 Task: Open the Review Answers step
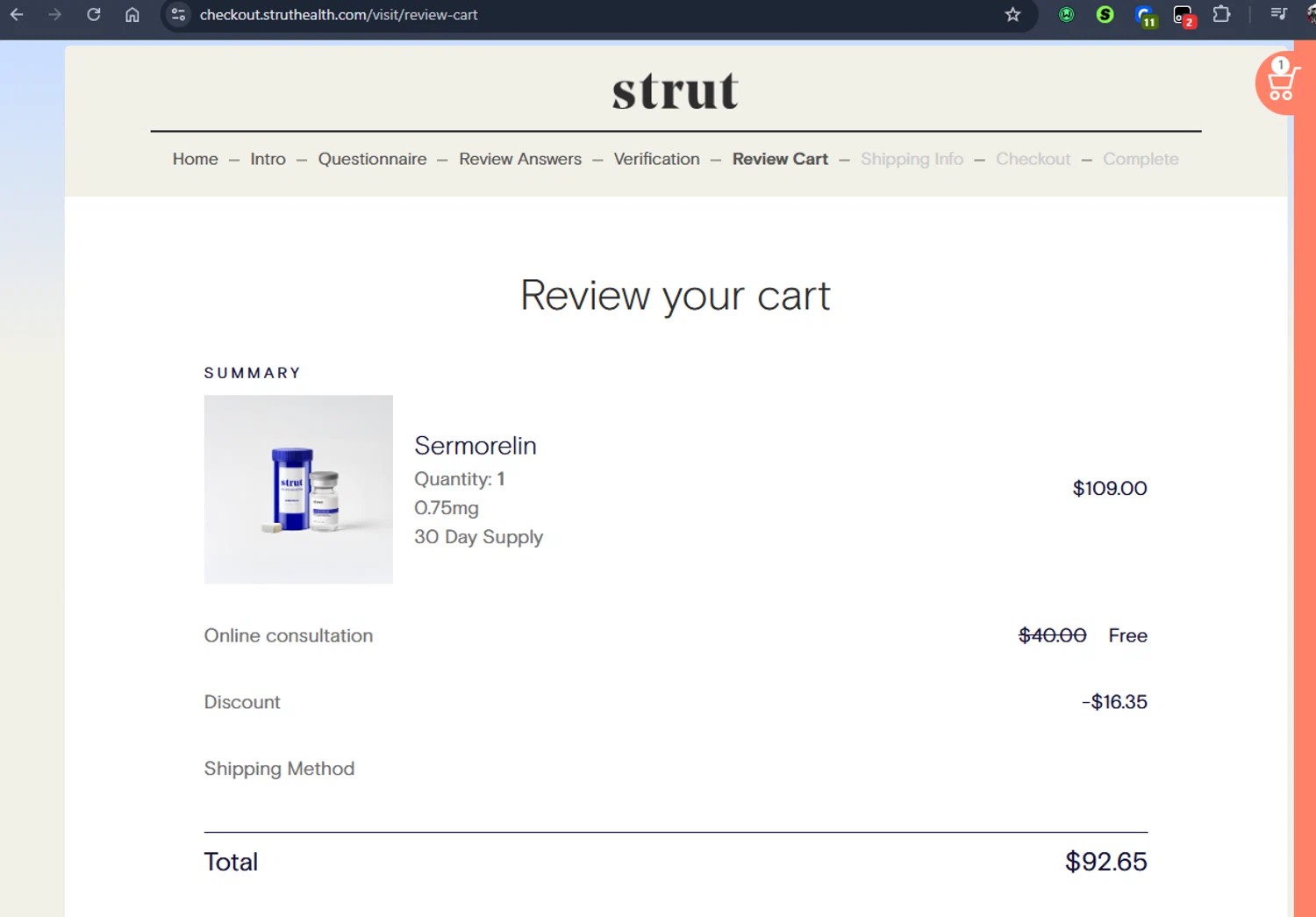(x=520, y=159)
